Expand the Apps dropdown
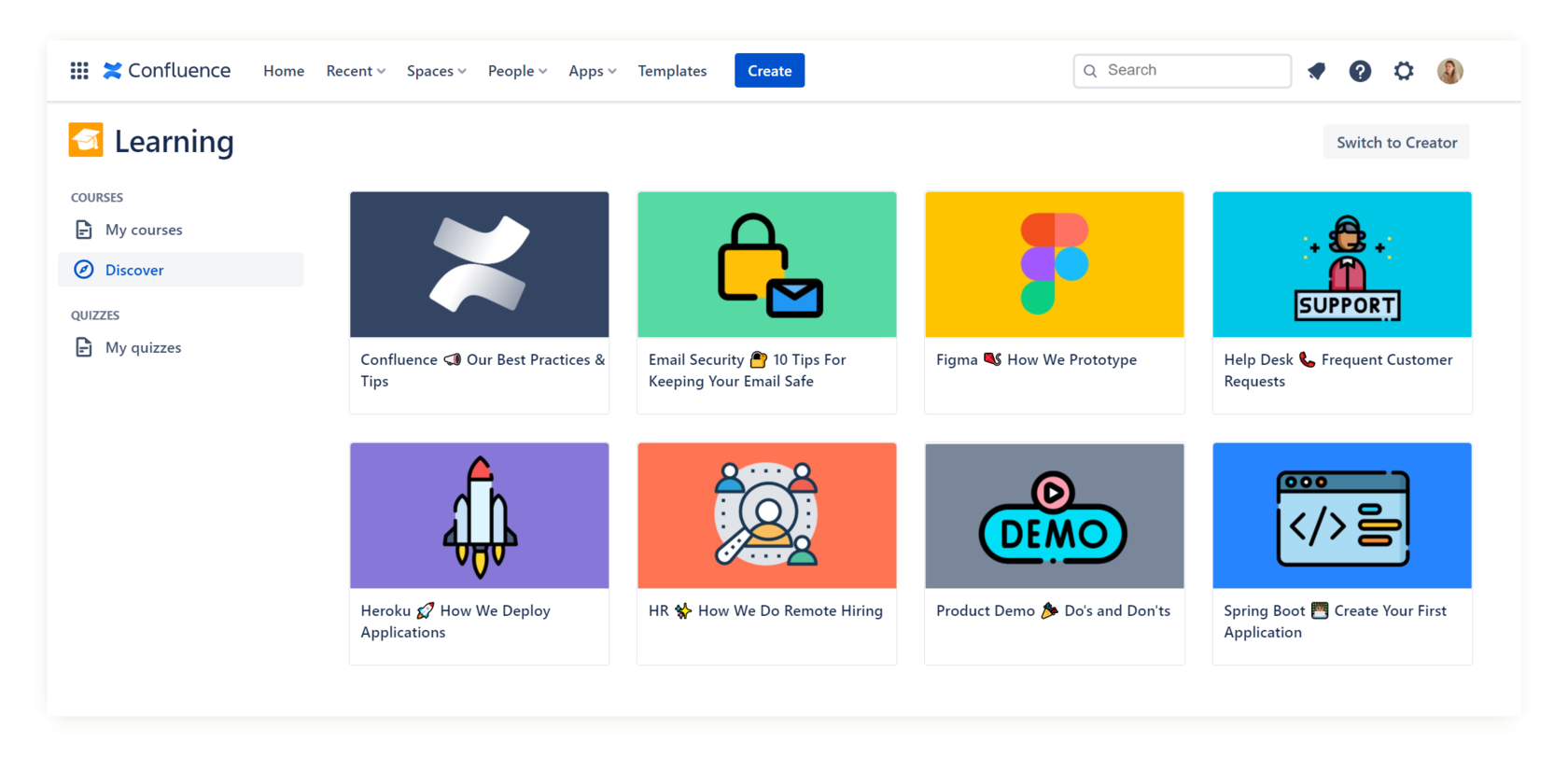The width and height of the screenshot is (1568, 770). (593, 71)
